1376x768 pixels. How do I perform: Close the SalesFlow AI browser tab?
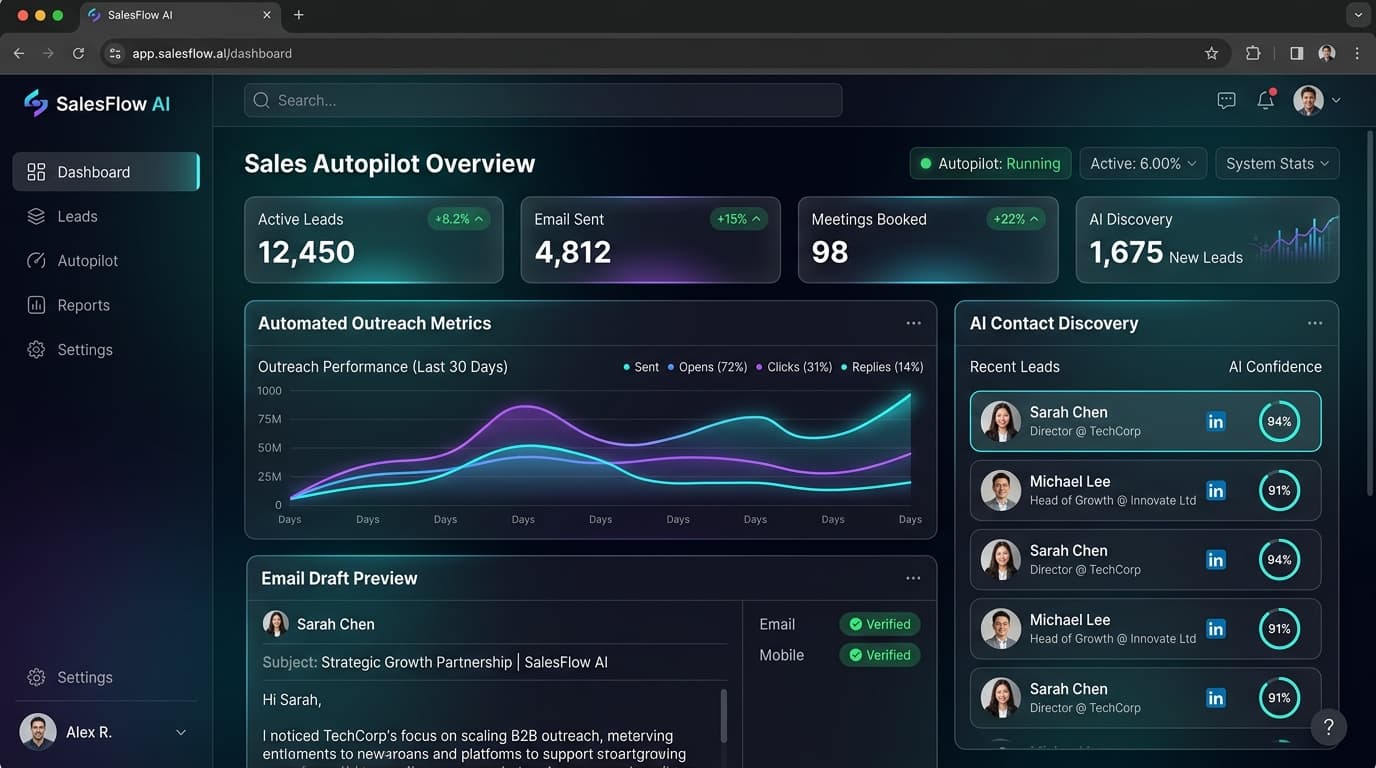[x=267, y=15]
